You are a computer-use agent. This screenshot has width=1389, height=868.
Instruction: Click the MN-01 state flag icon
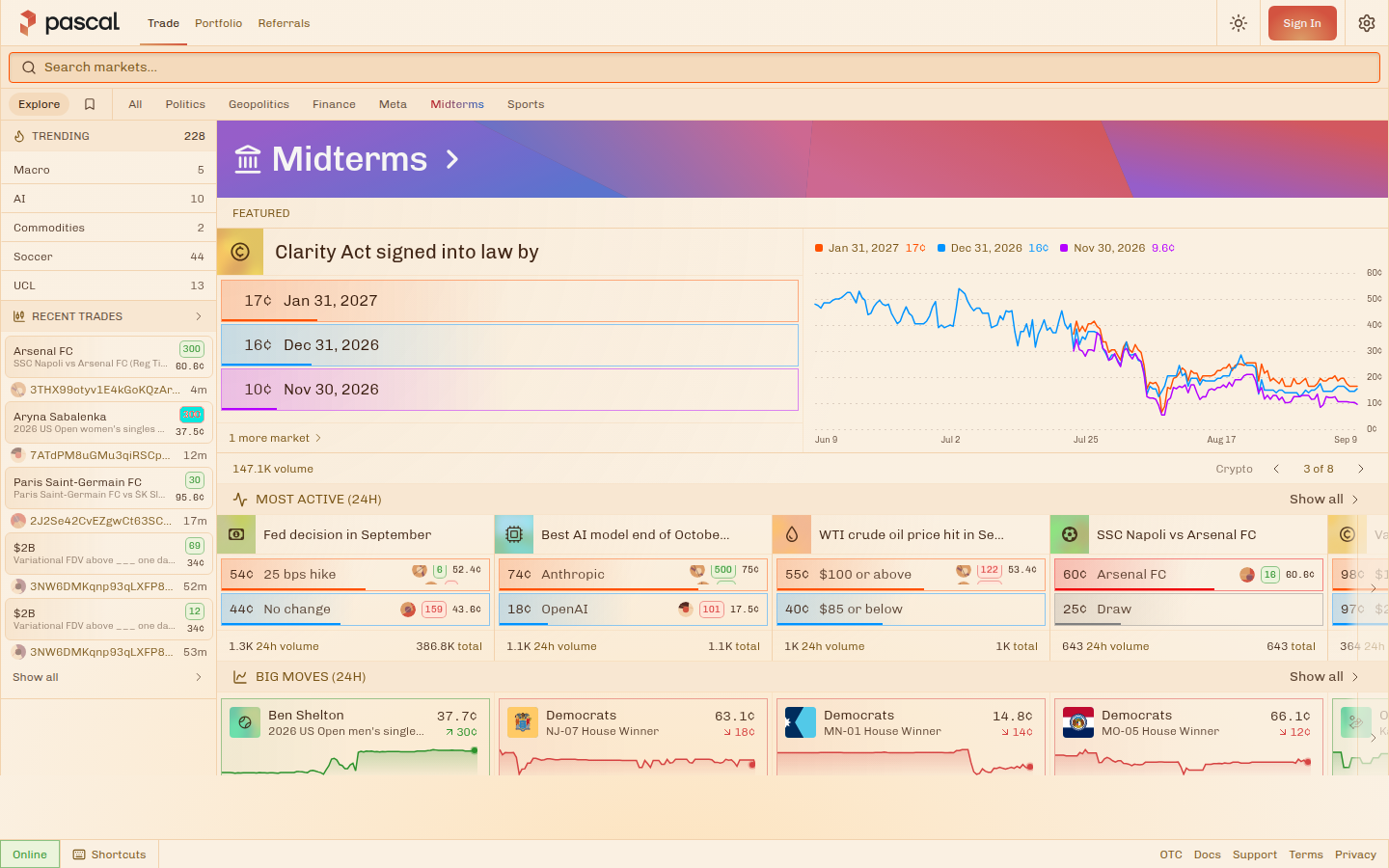[x=801, y=722]
